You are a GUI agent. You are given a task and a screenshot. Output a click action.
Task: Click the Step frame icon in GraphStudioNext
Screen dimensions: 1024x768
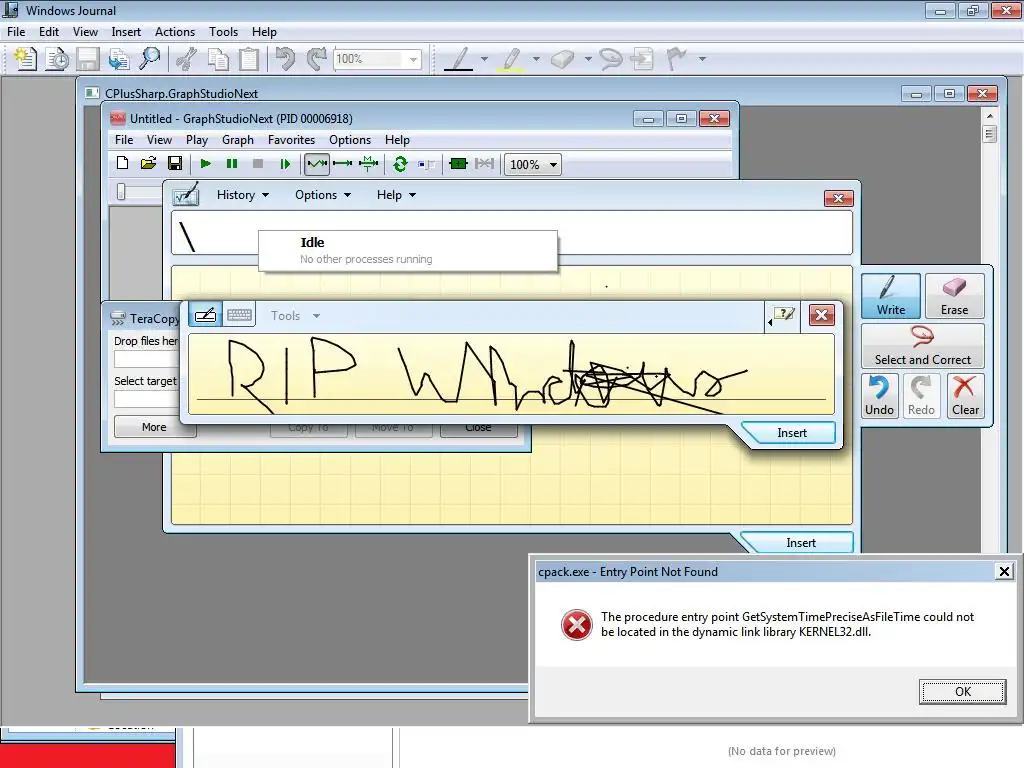[x=285, y=164]
